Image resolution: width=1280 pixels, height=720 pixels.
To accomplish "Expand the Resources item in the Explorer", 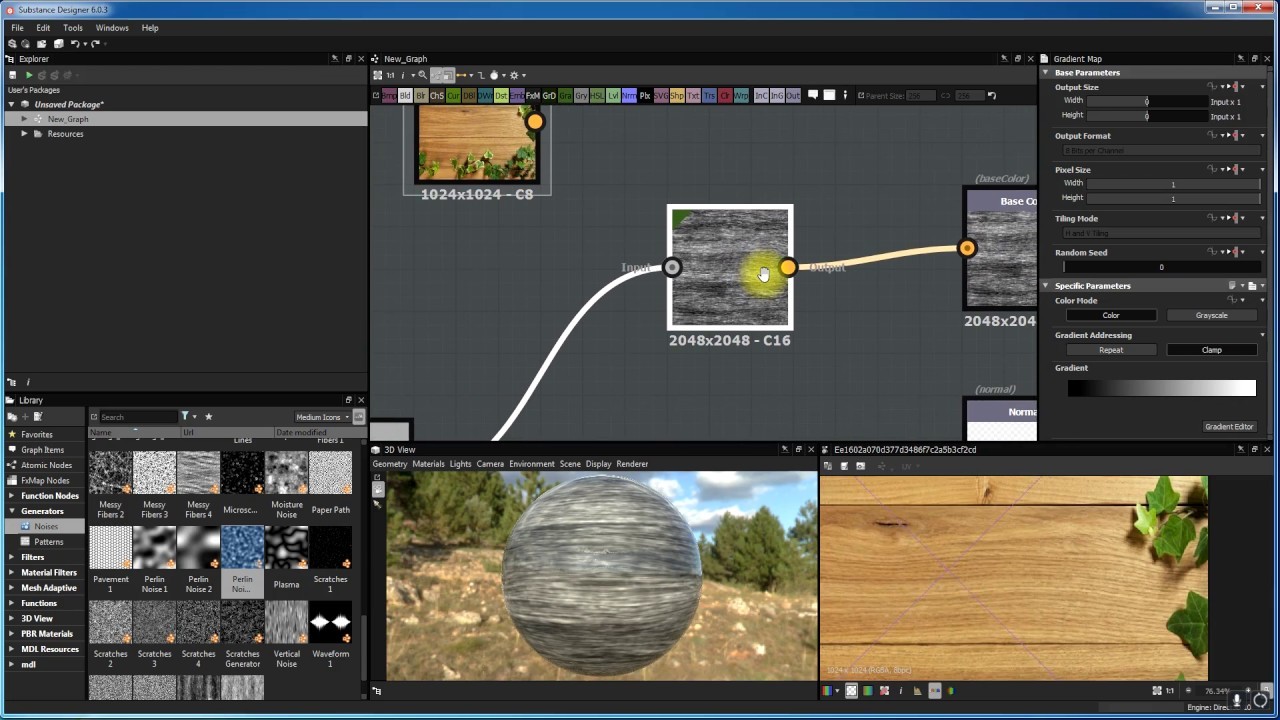I will [x=24, y=133].
